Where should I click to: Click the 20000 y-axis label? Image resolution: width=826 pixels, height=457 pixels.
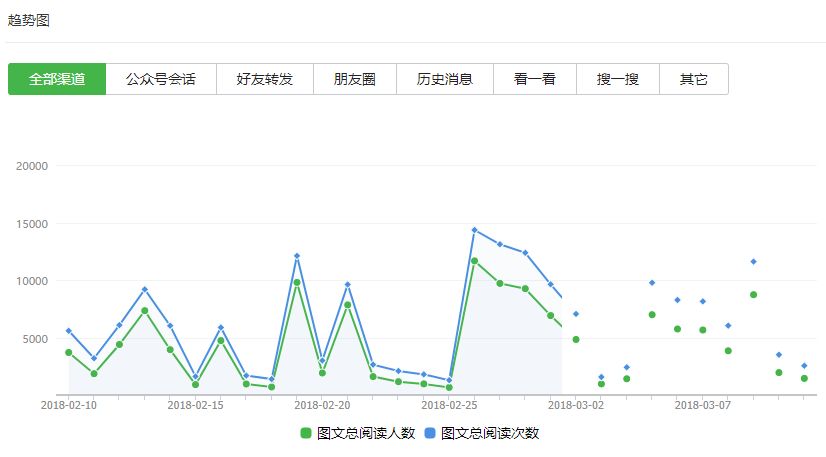click(x=32, y=166)
